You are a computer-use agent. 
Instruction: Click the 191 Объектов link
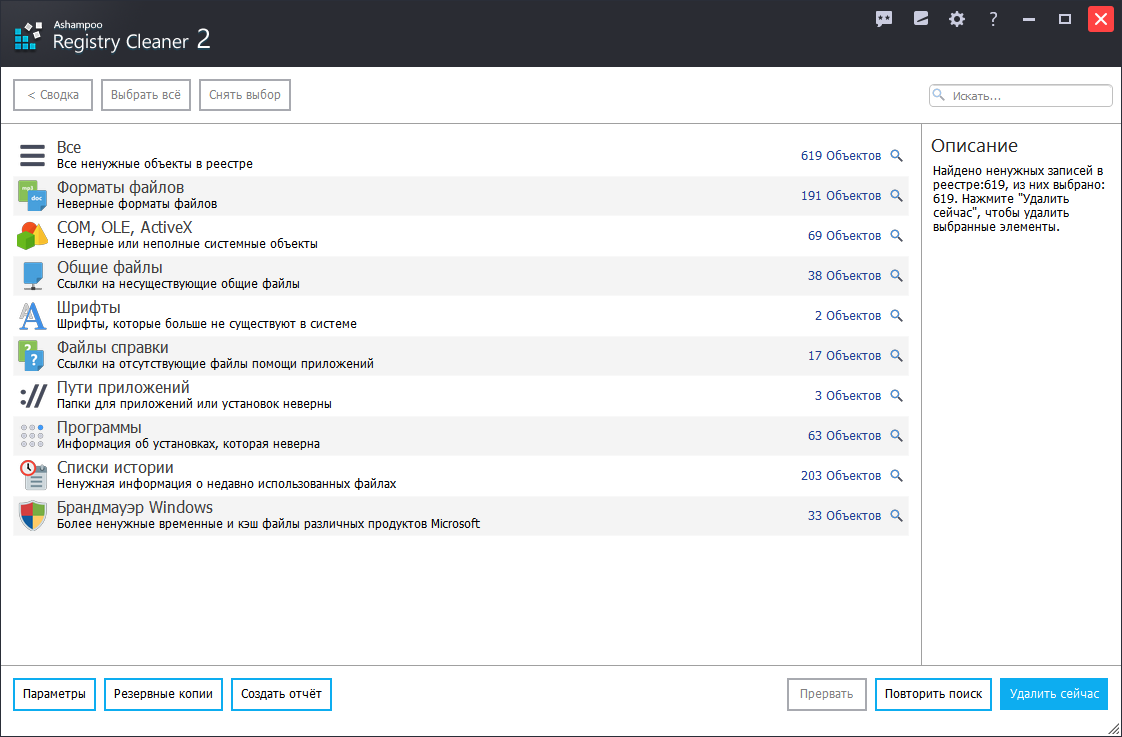click(840, 196)
